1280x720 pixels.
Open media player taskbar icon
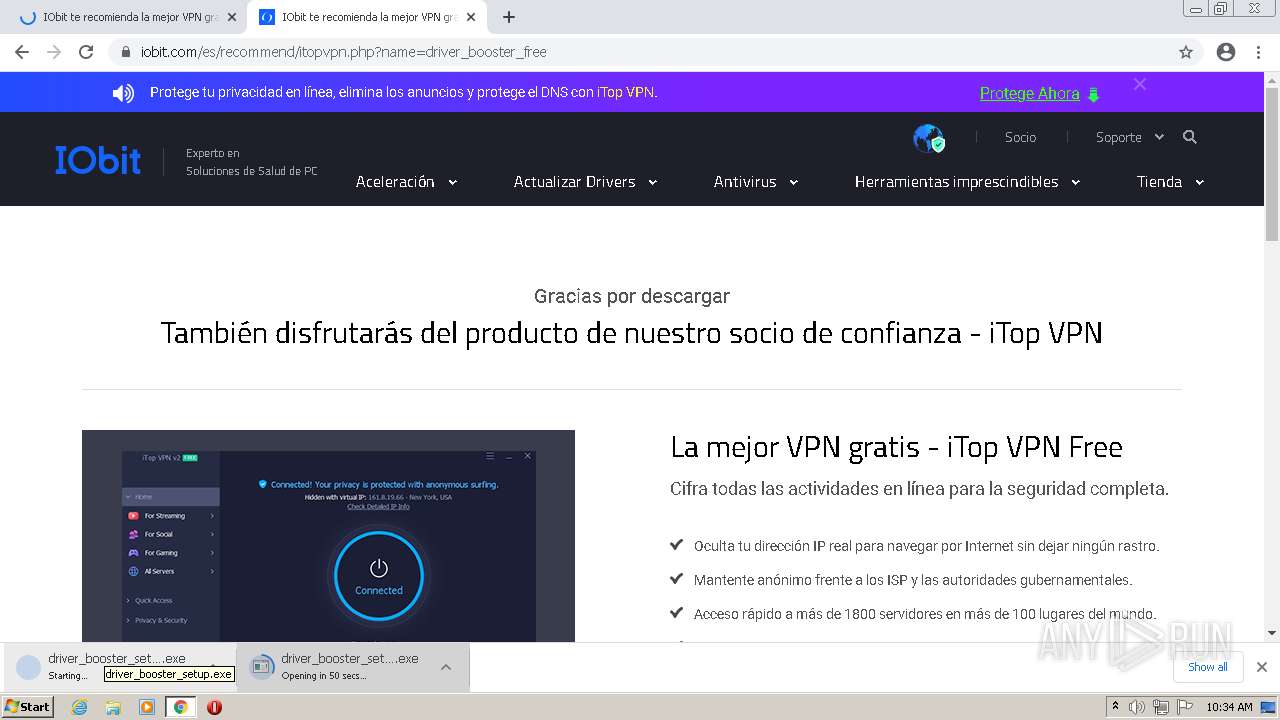[147, 707]
